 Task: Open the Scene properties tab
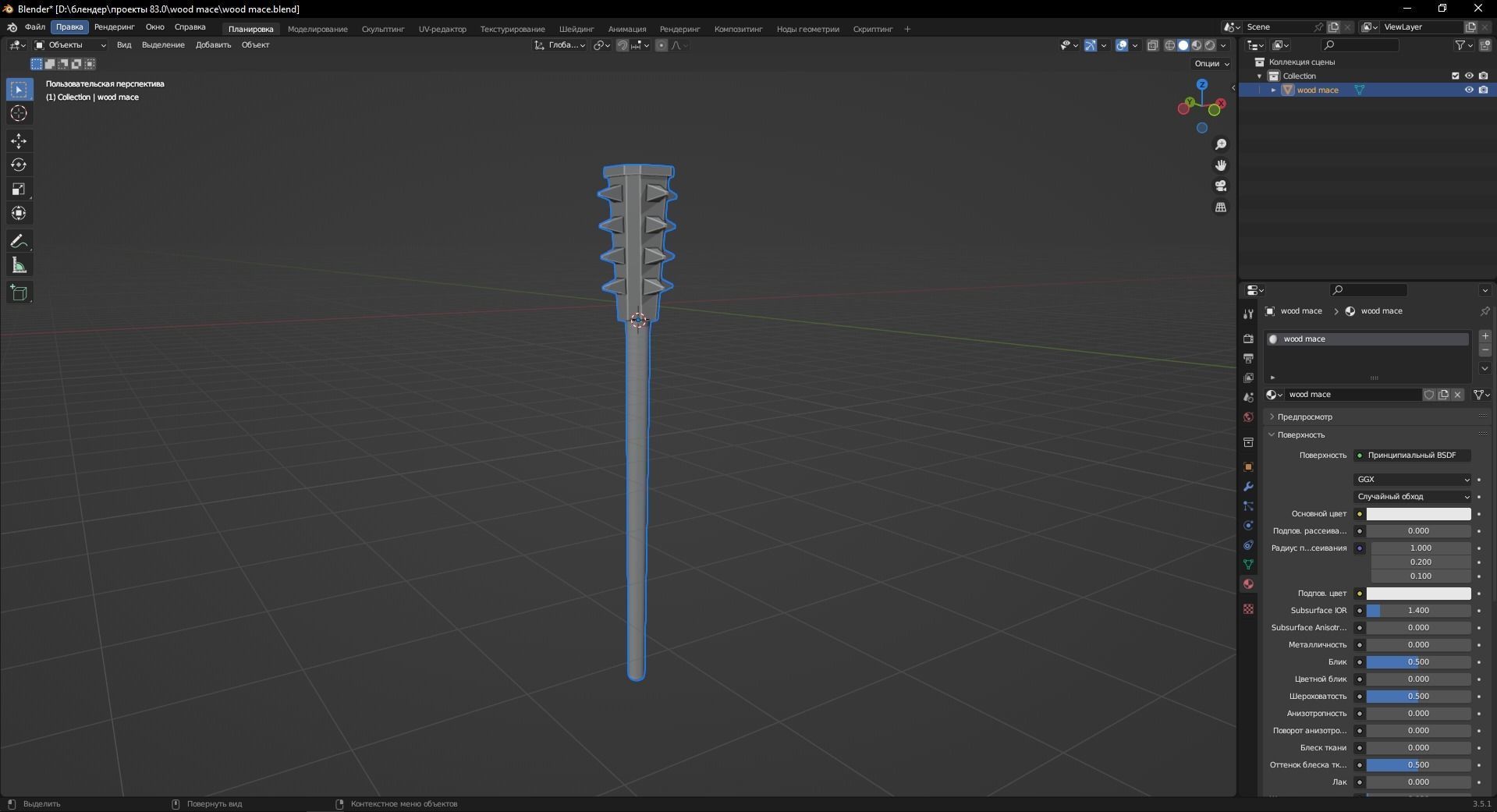pos(1248,397)
